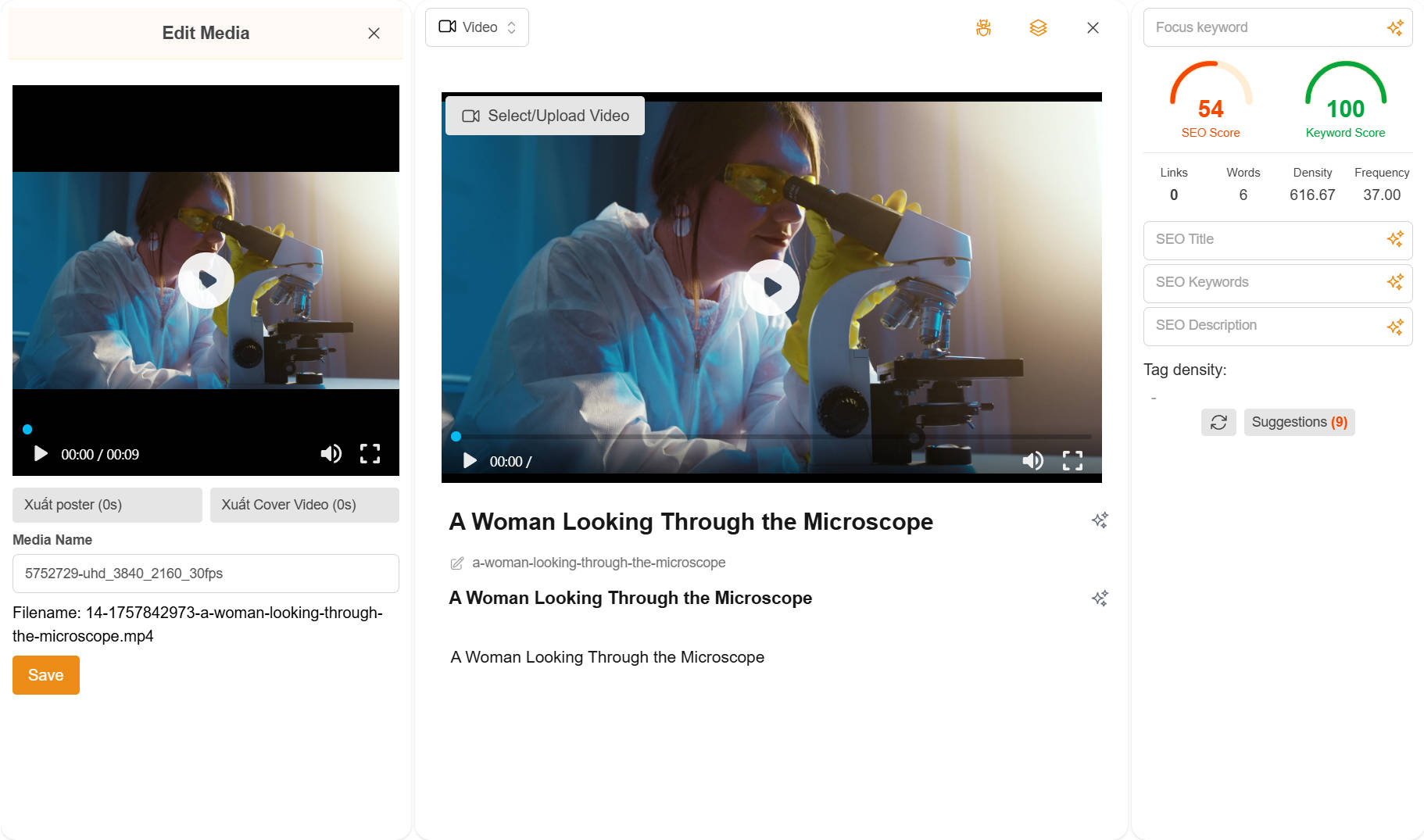Click the refresh icon beside Suggestions
Screen dimensions: 1424x840
tap(1218, 422)
